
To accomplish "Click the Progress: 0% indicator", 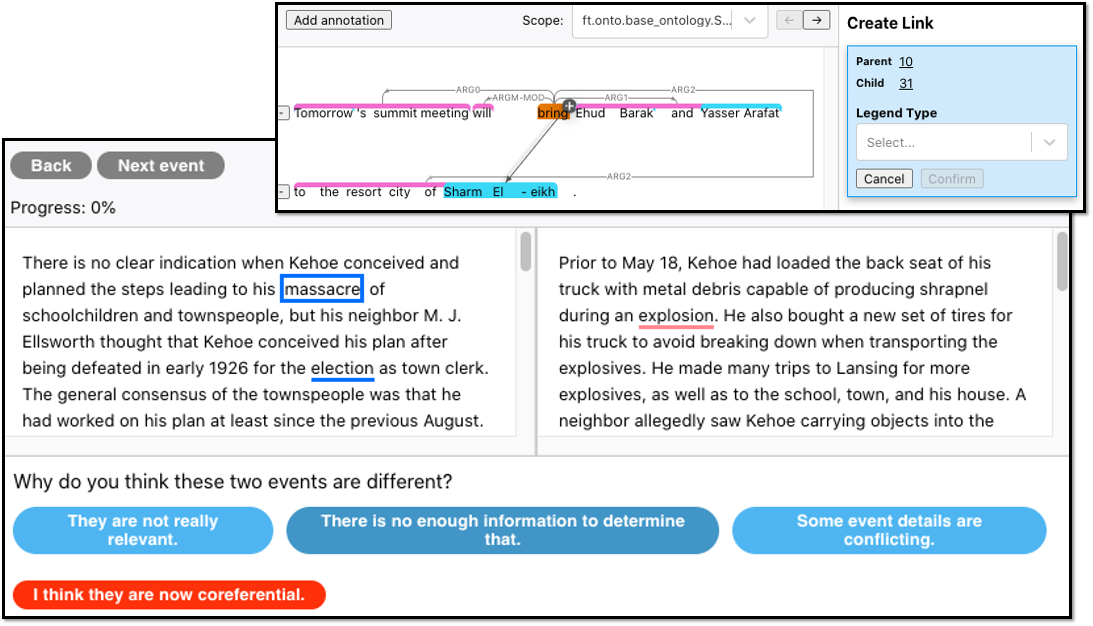I will [x=63, y=208].
